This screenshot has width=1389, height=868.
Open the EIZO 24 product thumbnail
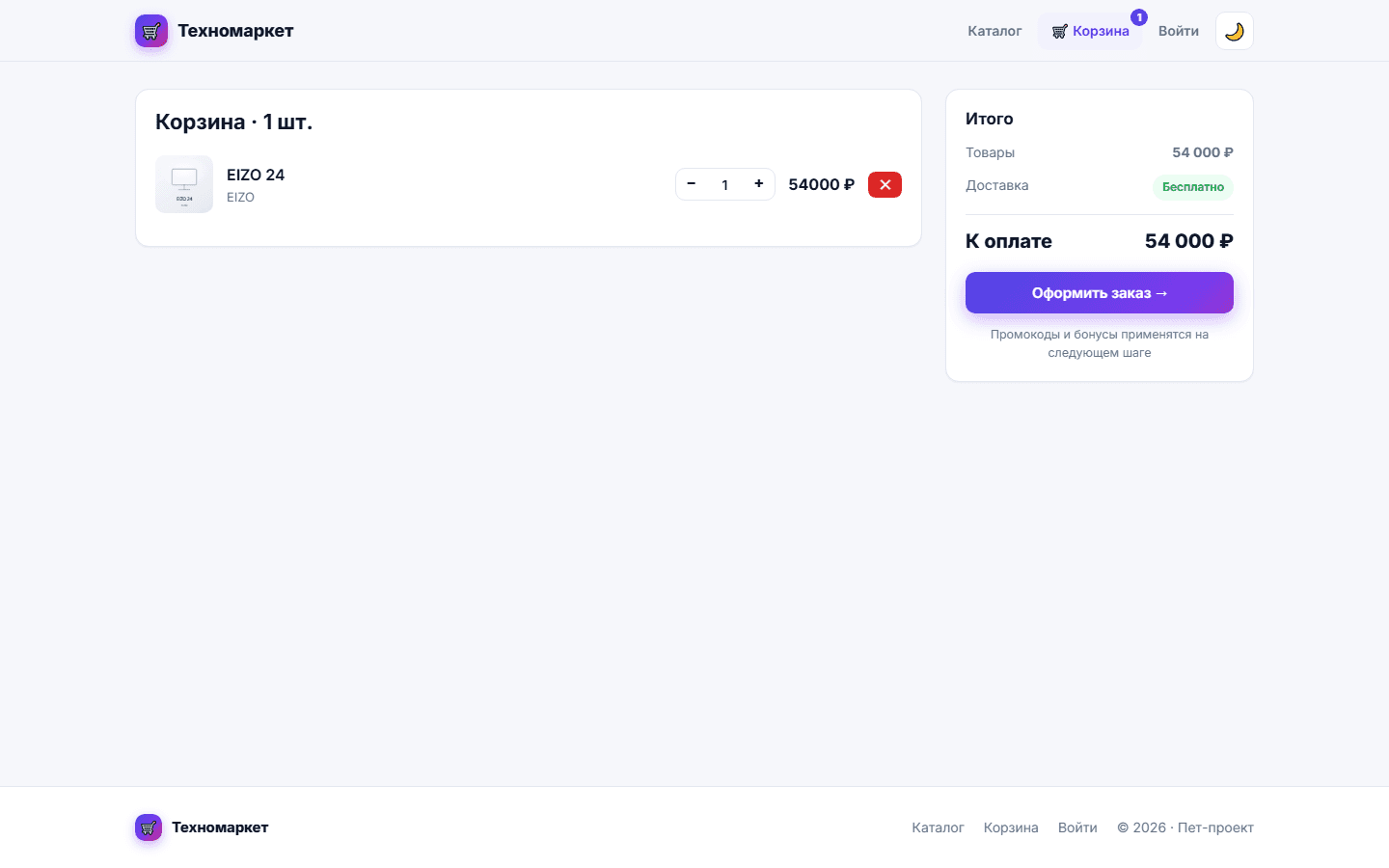tap(184, 184)
